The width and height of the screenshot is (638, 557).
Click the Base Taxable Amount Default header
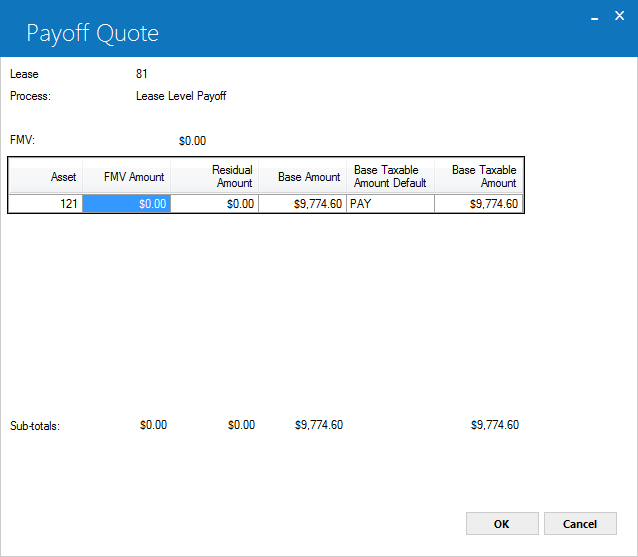(390, 176)
